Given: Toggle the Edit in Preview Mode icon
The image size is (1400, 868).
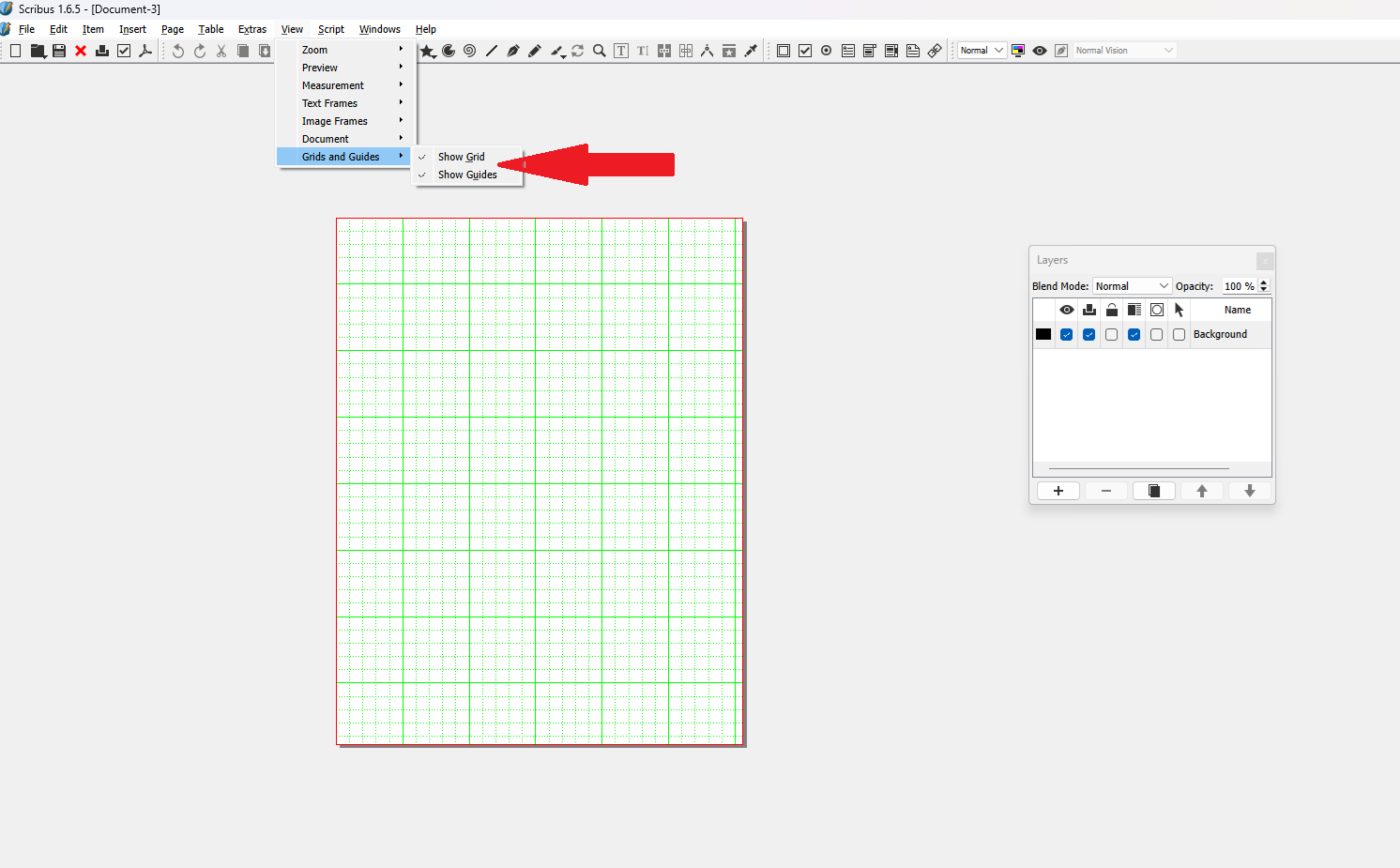Looking at the screenshot, I should [x=1061, y=51].
